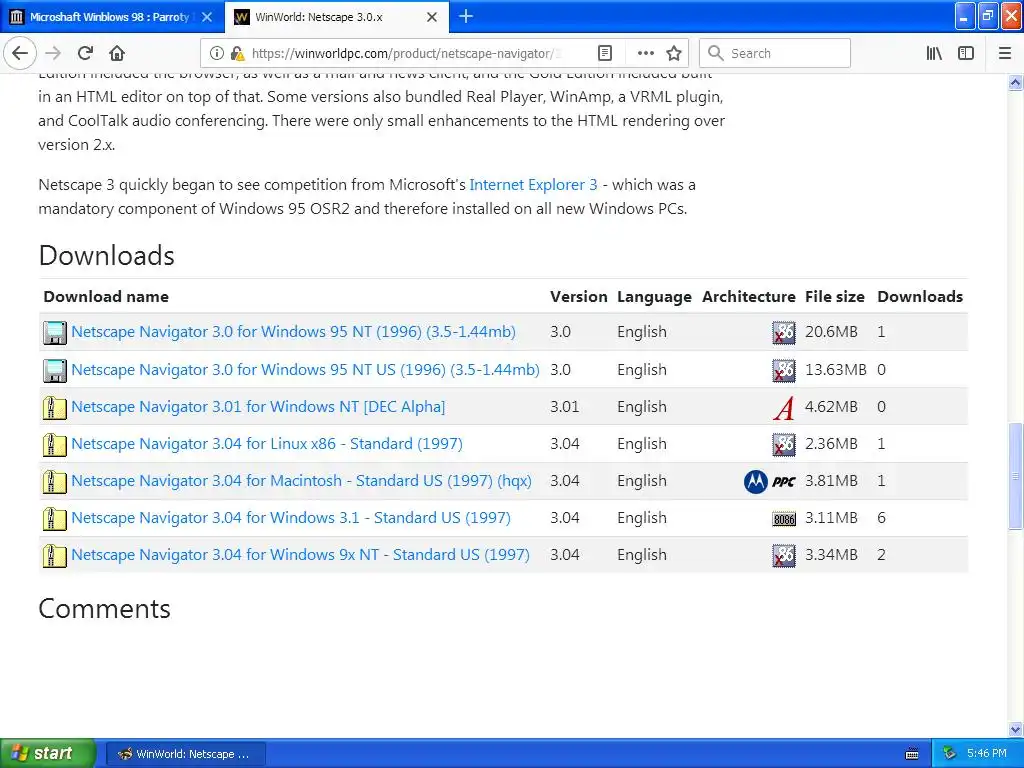This screenshot has height=768, width=1024.
Task: Click the Search input box
Action: click(775, 53)
